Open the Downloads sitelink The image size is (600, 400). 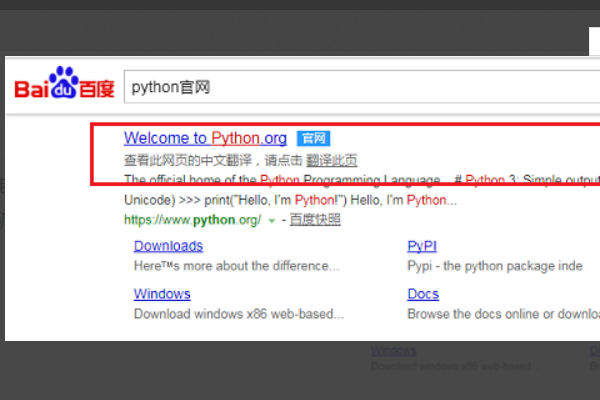168,246
